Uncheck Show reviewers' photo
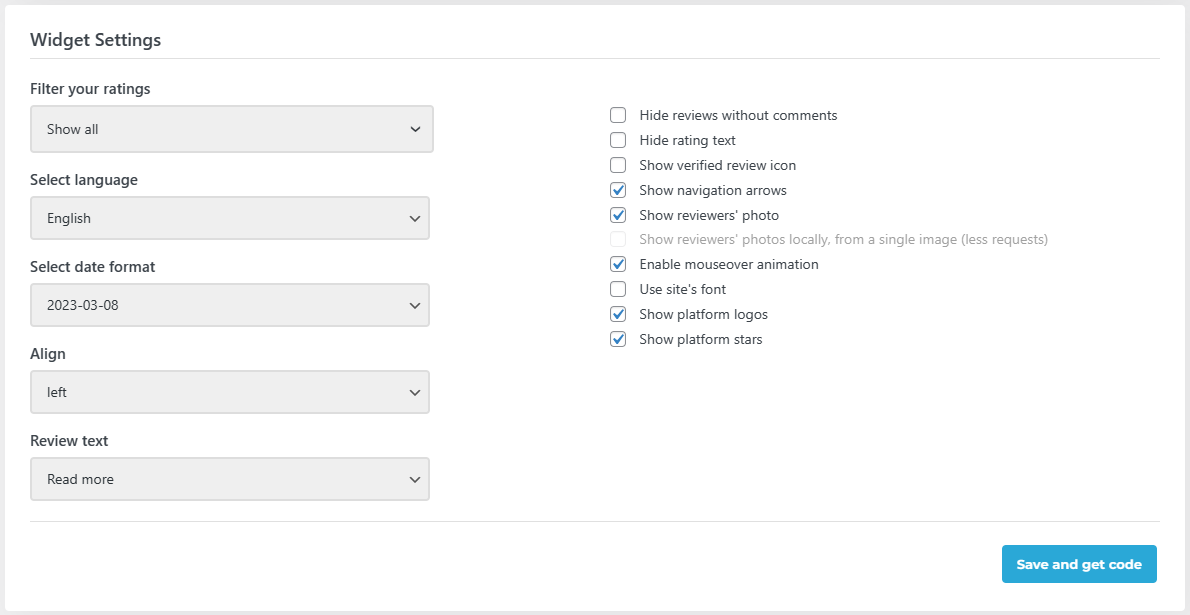1190x615 pixels. coord(617,214)
